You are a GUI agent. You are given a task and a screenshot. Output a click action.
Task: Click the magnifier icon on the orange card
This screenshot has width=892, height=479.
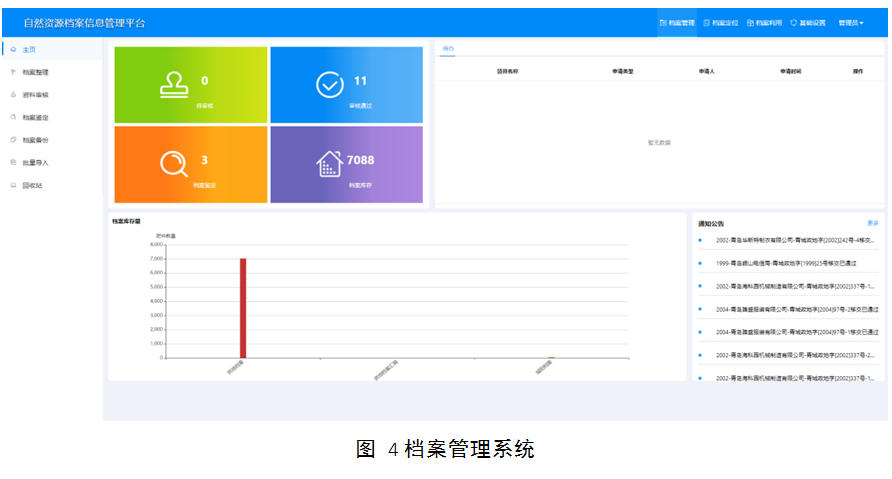(174, 163)
